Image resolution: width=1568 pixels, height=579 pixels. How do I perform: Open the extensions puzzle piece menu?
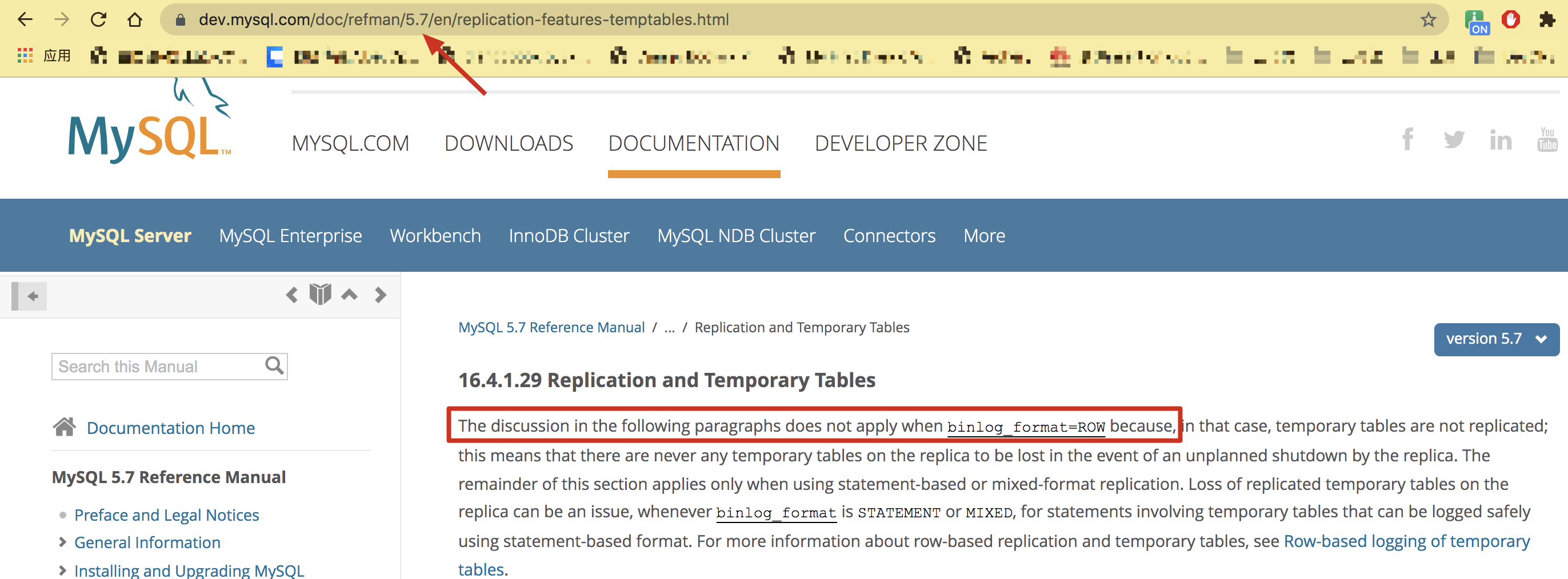click(x=1547, y=19)
